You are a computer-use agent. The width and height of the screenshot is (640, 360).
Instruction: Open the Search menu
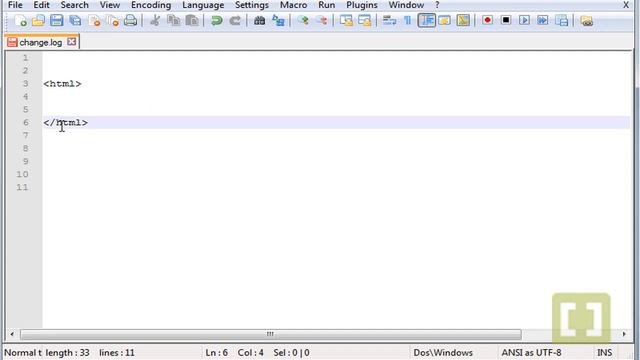(x=74, y=5)
